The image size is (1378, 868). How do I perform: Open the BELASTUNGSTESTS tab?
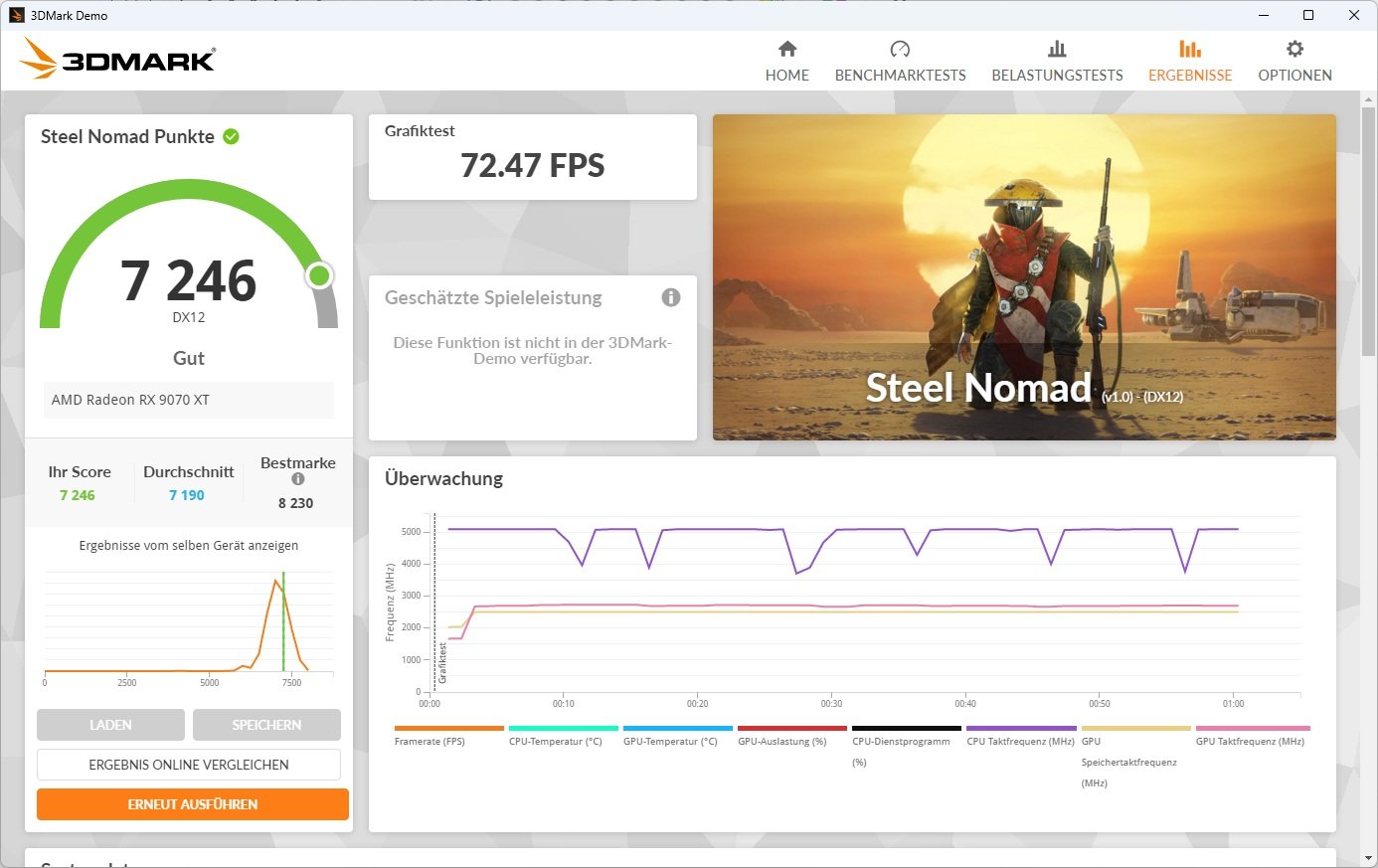point(1057,62)
